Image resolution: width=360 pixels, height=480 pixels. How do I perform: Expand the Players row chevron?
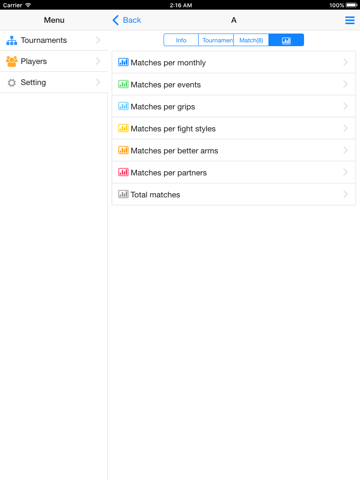coord(98,61)
